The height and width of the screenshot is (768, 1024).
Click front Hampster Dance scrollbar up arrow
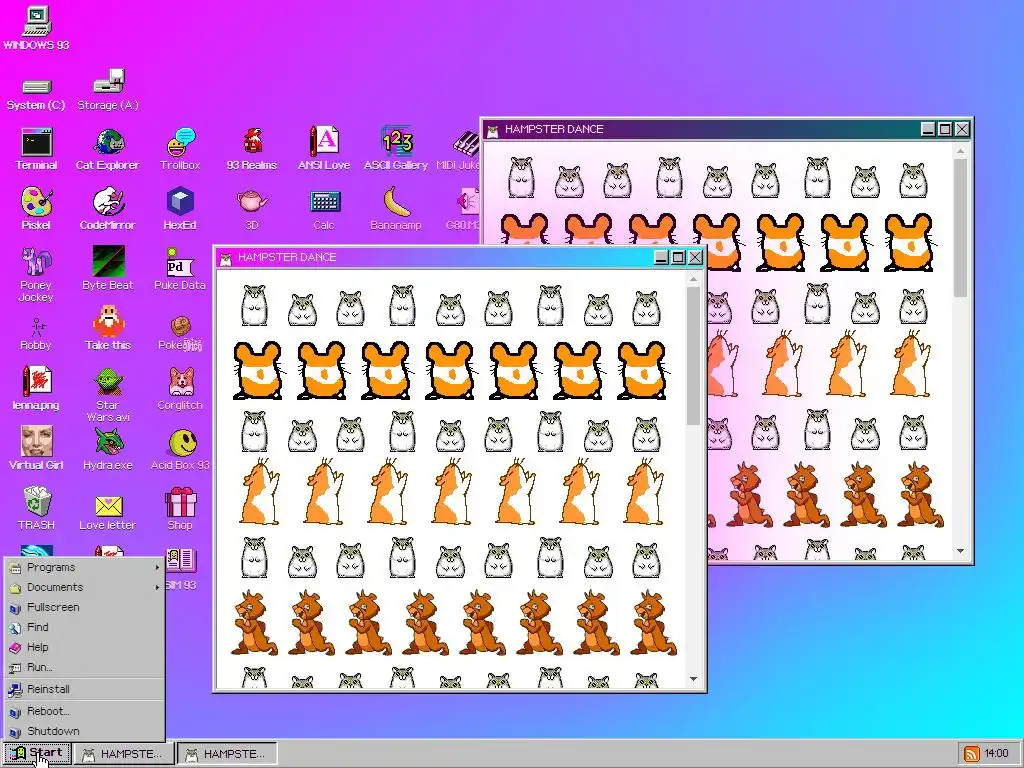click(x=694, y=280)
